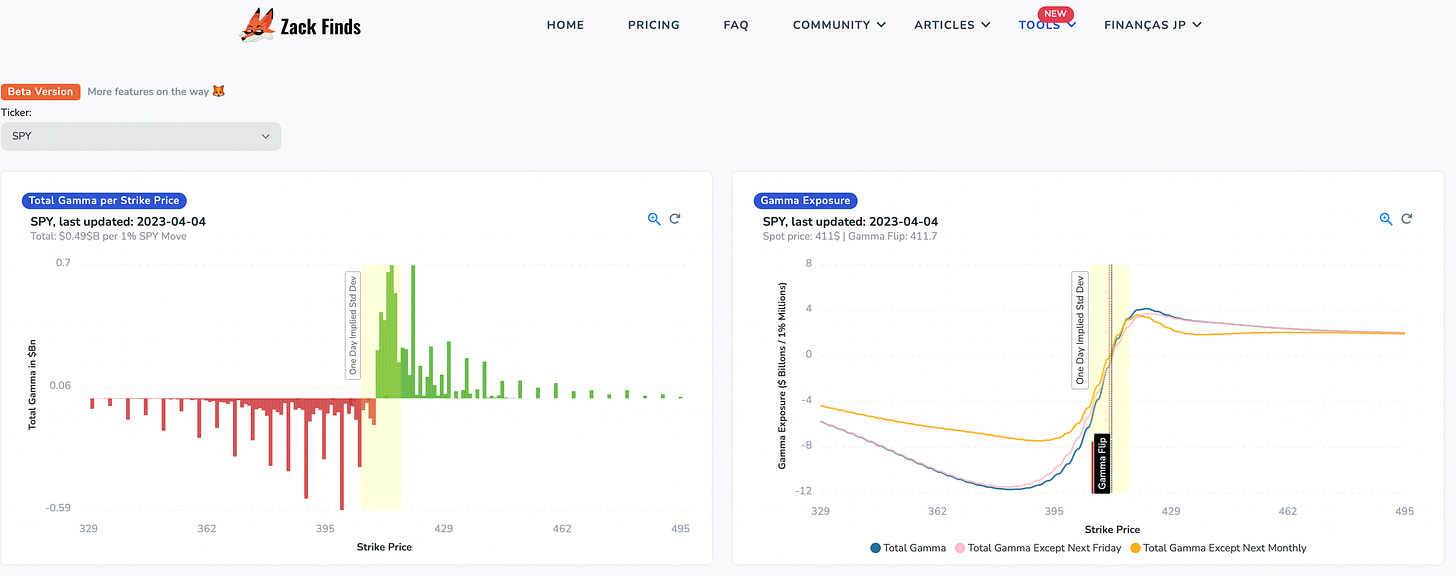
Task: Click the Total Gamma per Strike Price label
Action: click(x=105, y=201)
